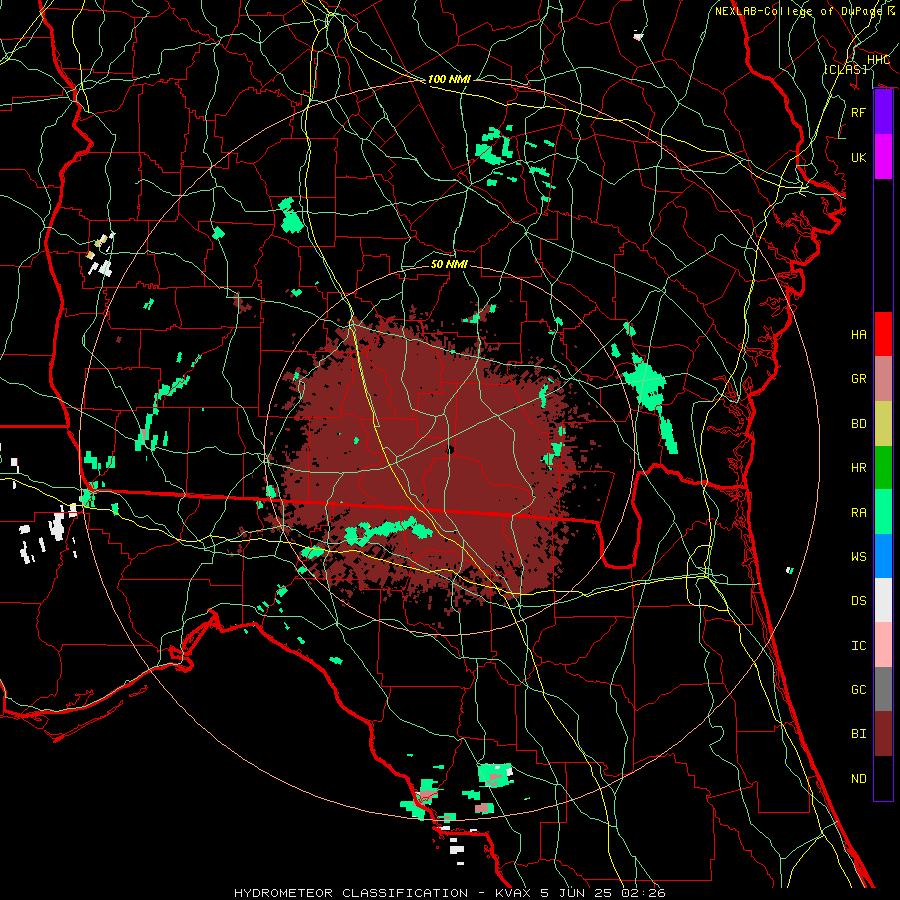
Task: Select the GR pink legend swatch
Action: pos(883,378)
